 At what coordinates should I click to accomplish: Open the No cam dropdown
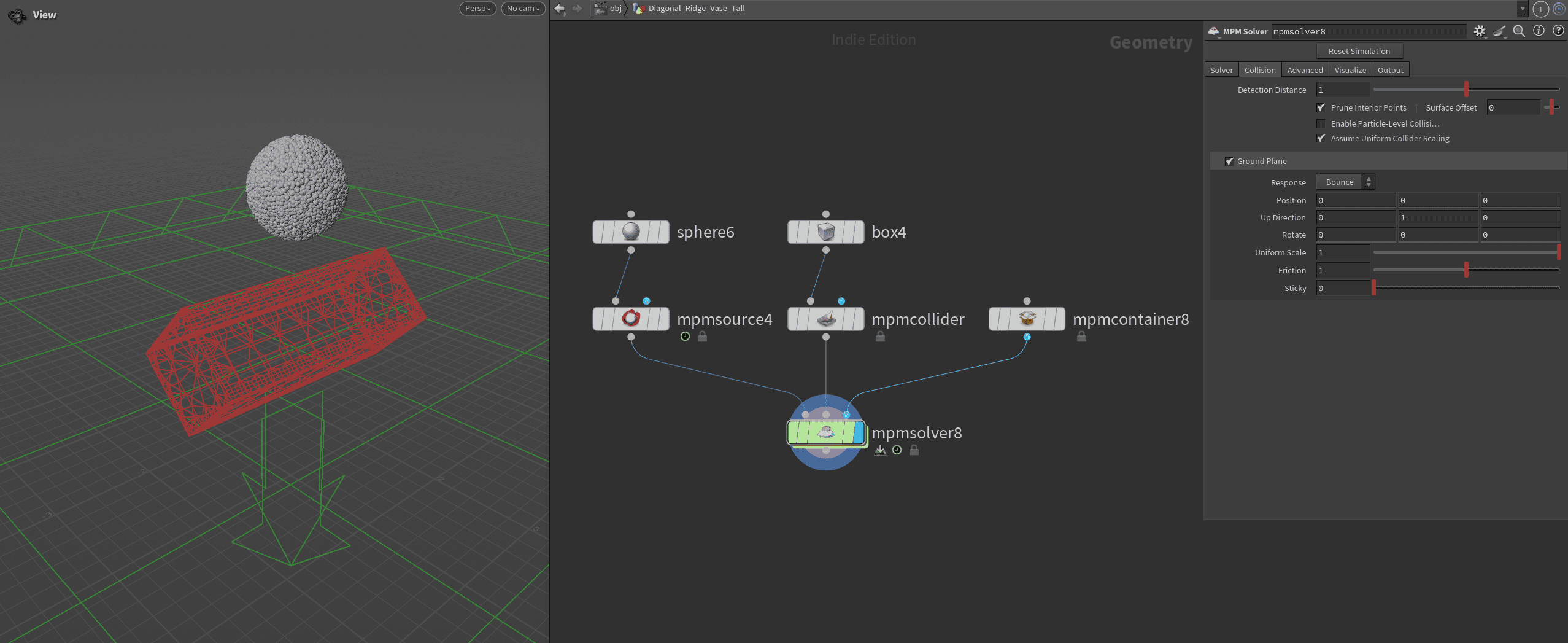pos(522,8)
